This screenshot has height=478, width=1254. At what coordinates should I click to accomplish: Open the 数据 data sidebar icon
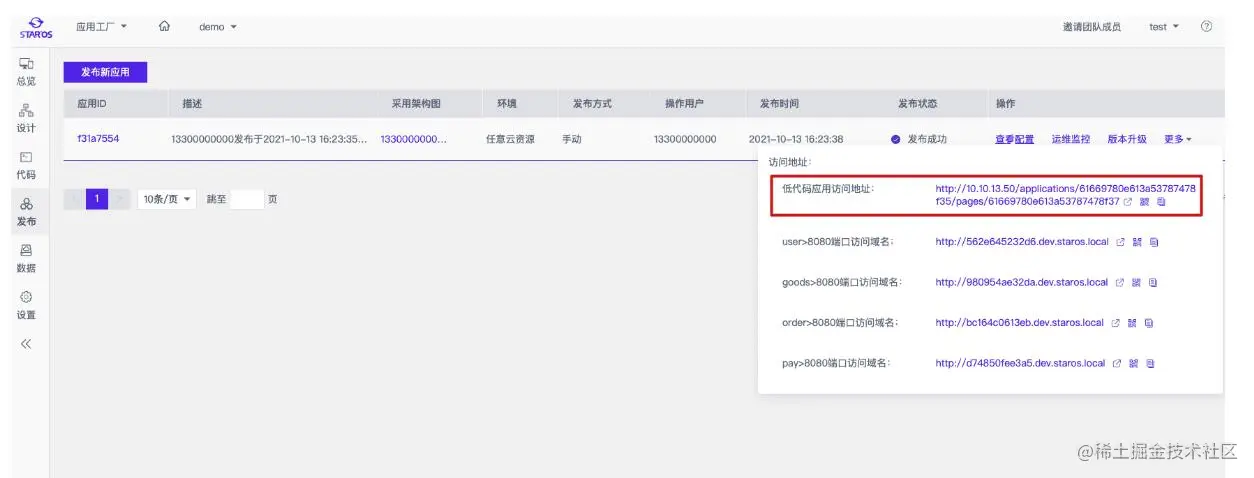[x=26, y=259]
